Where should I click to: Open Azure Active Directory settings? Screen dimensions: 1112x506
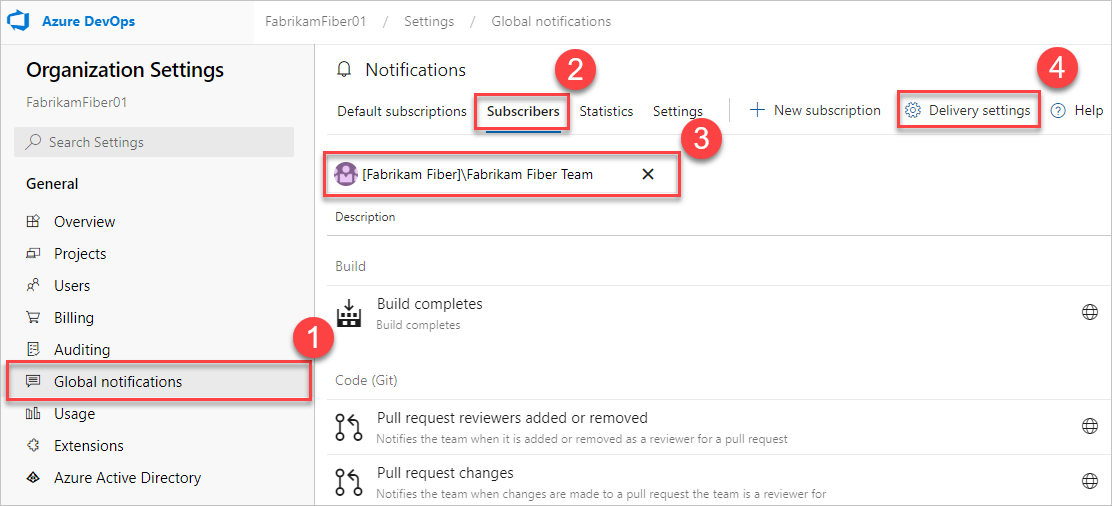(128, 478)
